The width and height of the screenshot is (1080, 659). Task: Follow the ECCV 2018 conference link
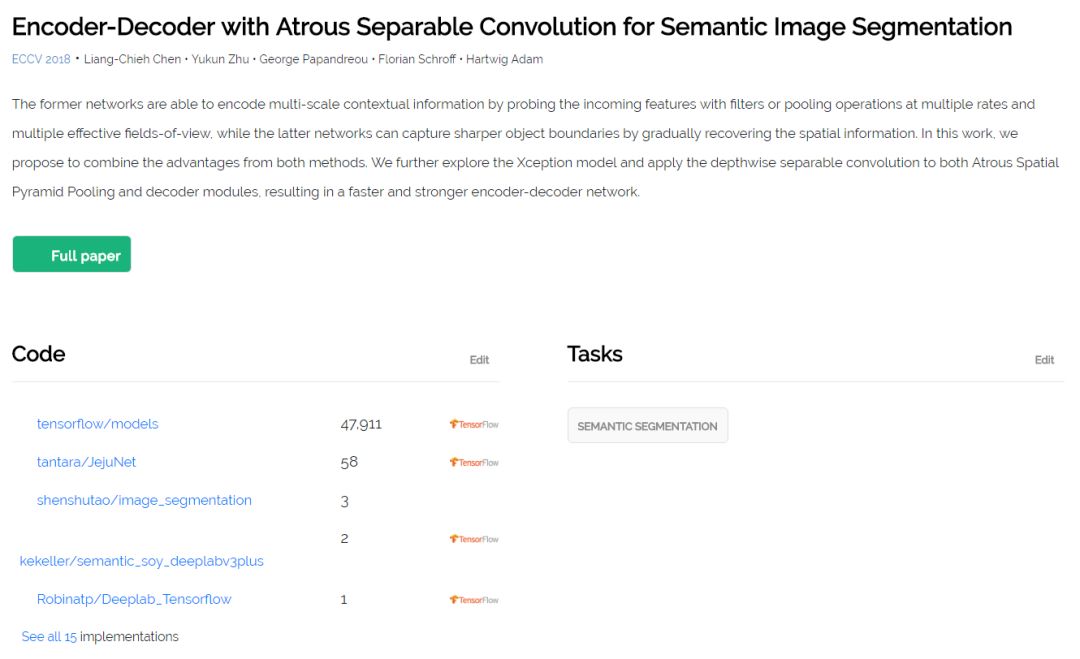[41, 59]
